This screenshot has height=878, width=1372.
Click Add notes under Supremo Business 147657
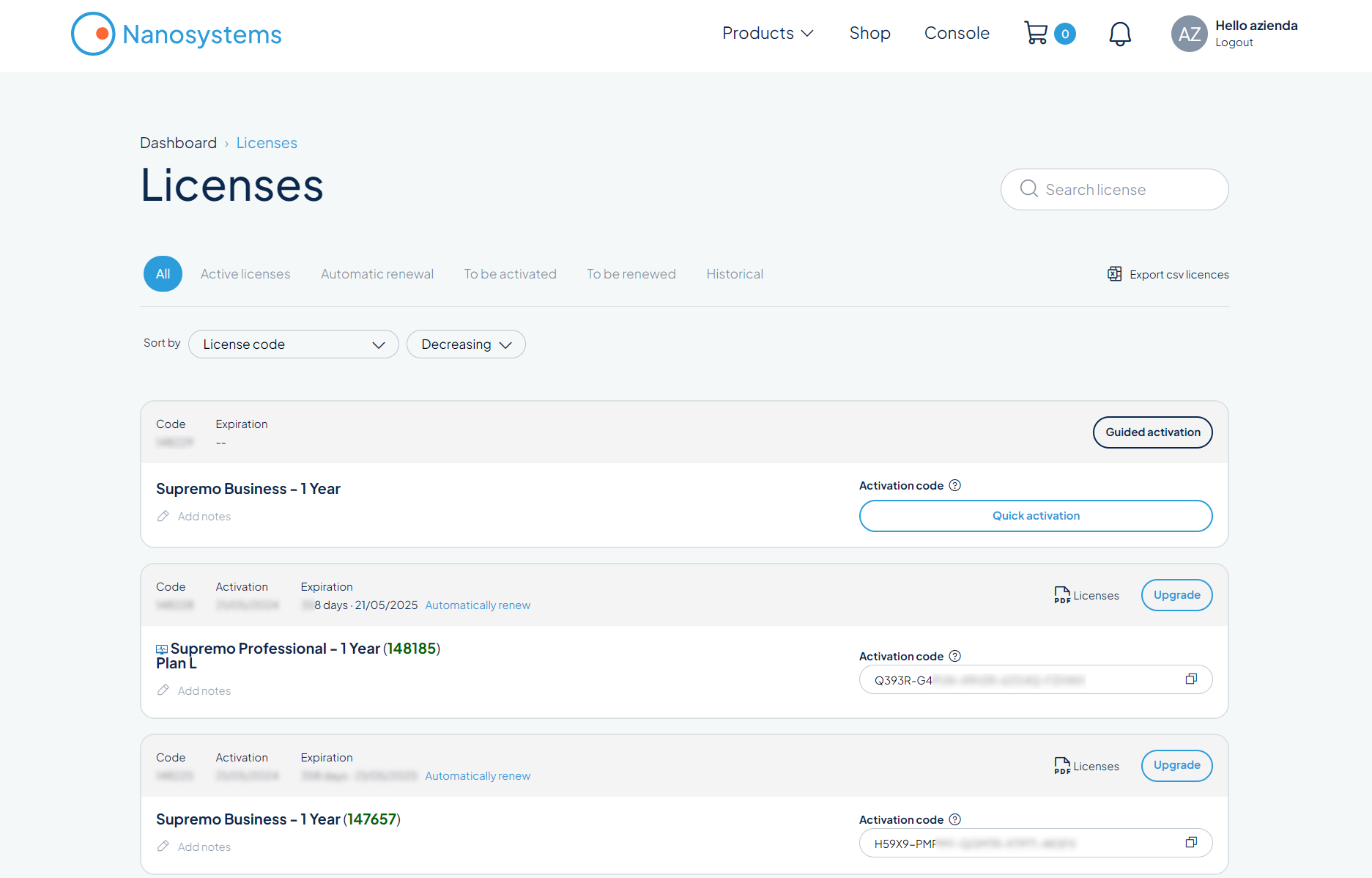204,847
